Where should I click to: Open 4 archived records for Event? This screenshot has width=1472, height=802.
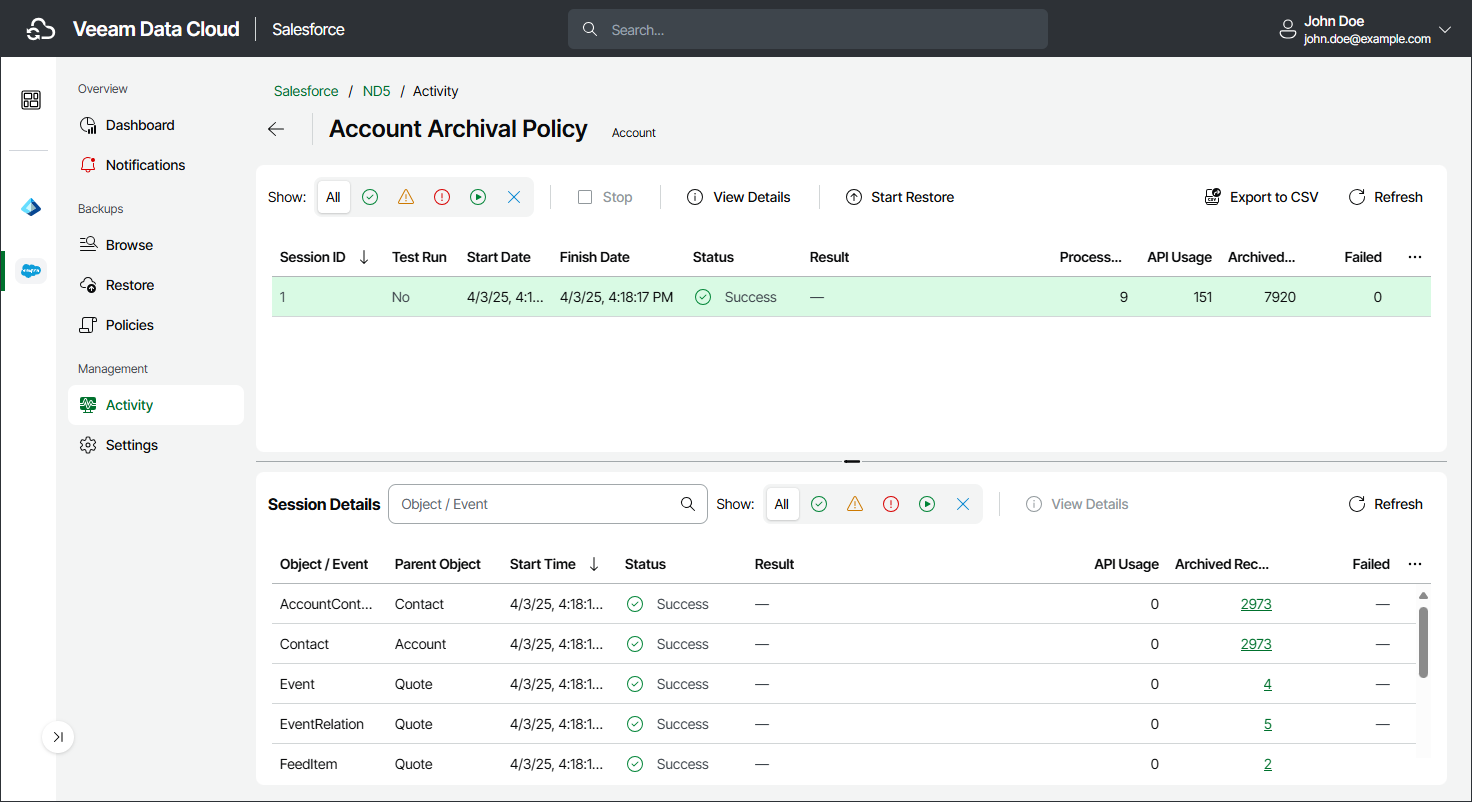[1268, 684]
